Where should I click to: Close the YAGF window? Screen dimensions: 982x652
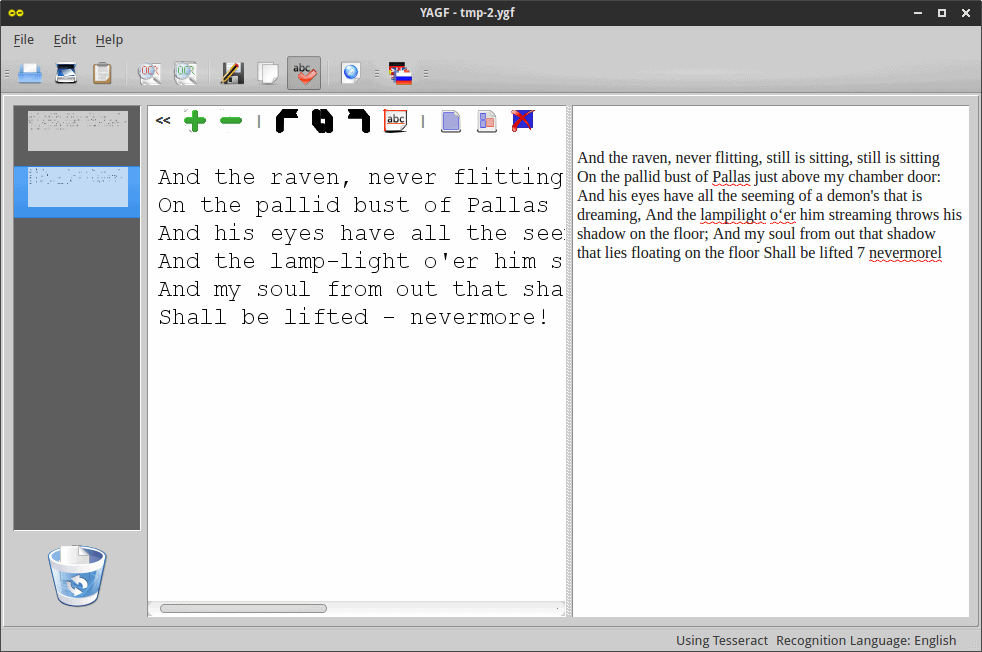(966, 13)
